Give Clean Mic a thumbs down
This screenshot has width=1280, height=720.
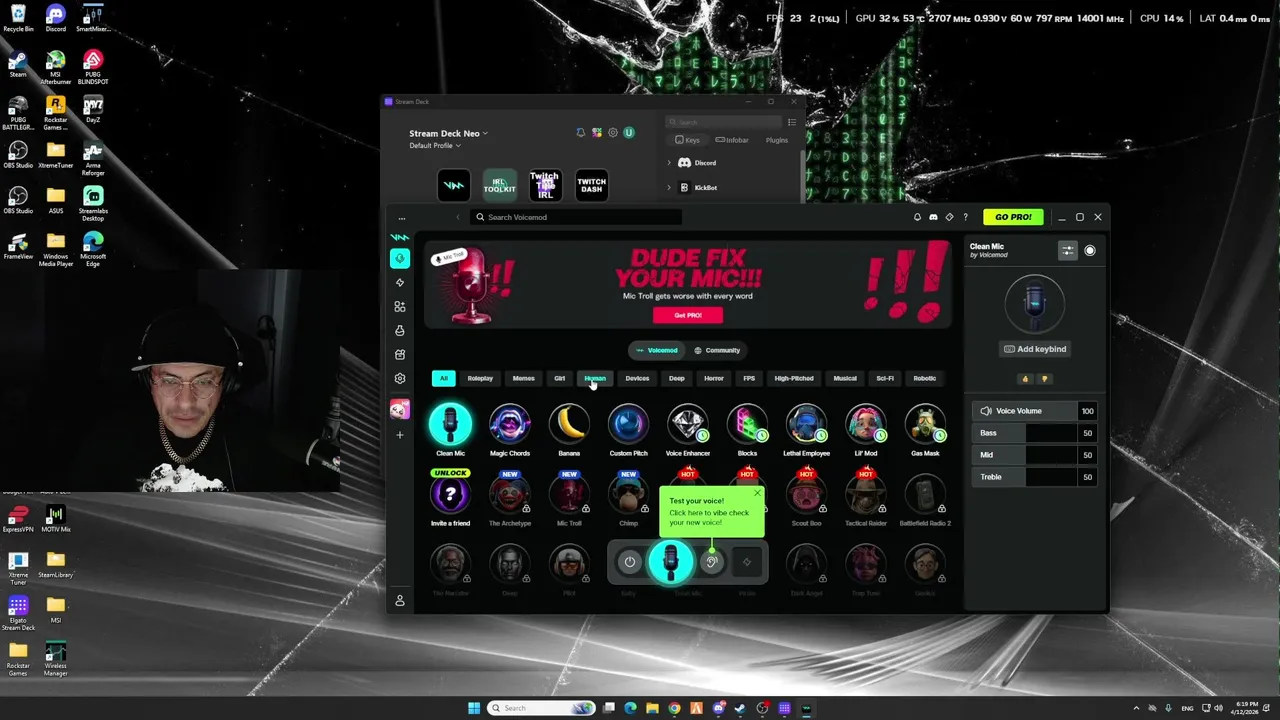click(1045, 379)
